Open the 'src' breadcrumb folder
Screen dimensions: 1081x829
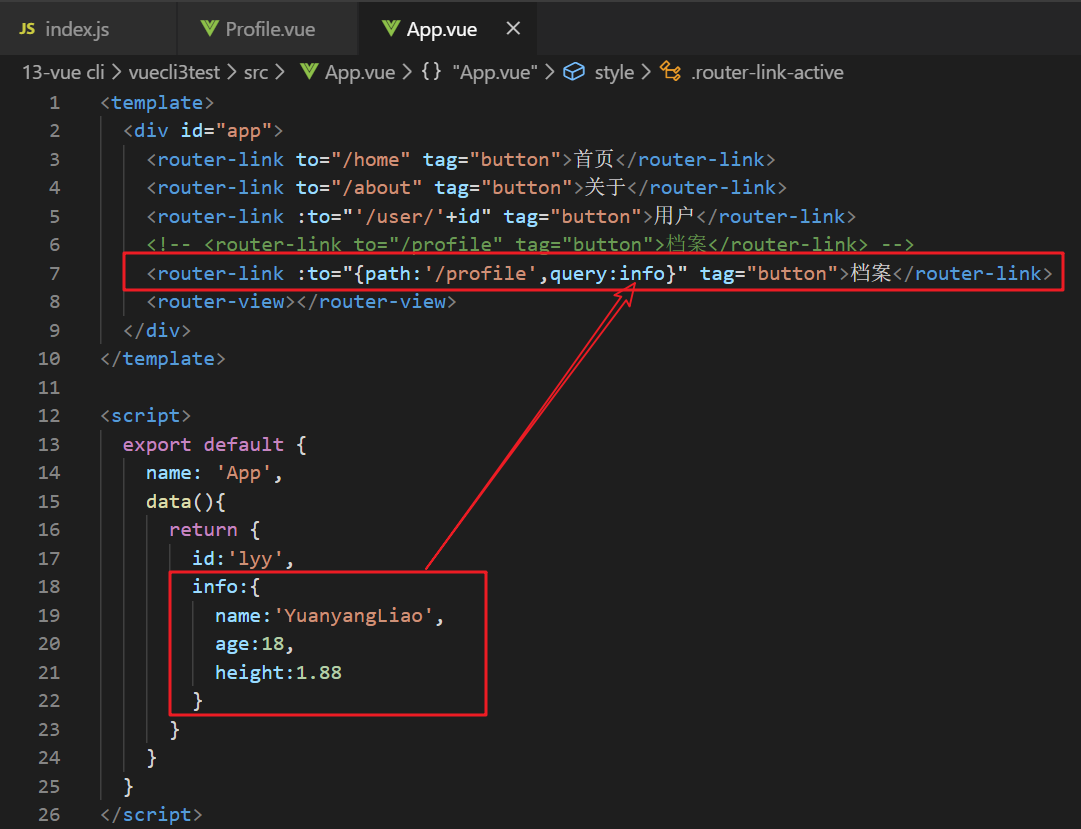(x=256, y=72)
